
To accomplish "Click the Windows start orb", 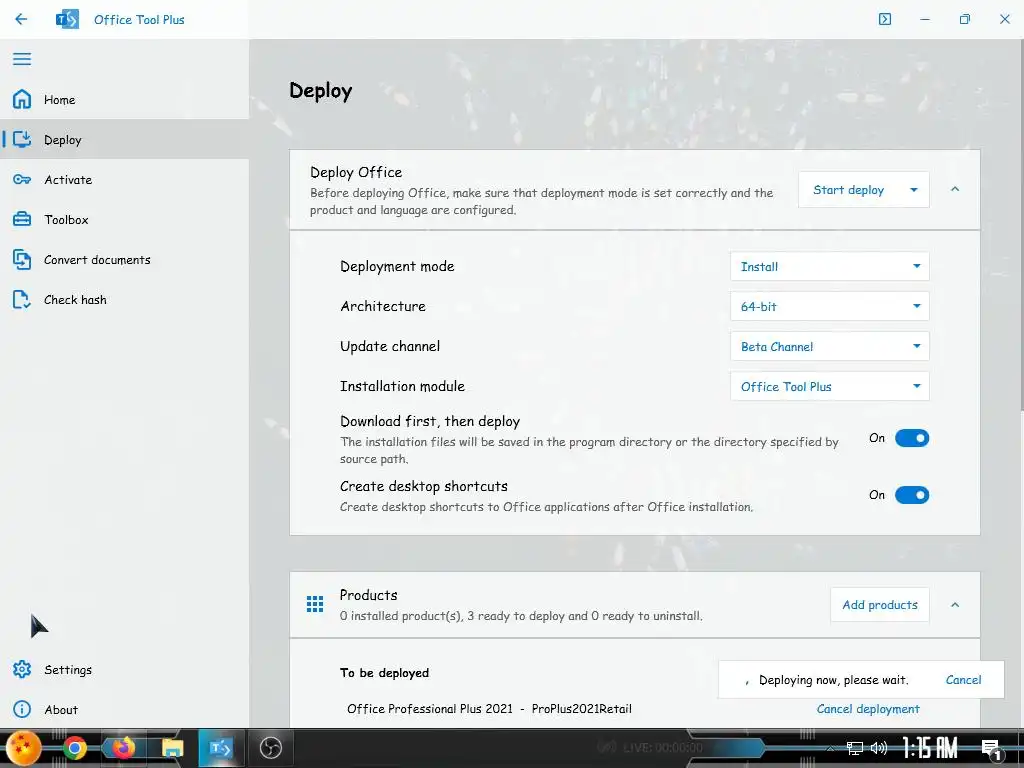I will pos(24,748).
